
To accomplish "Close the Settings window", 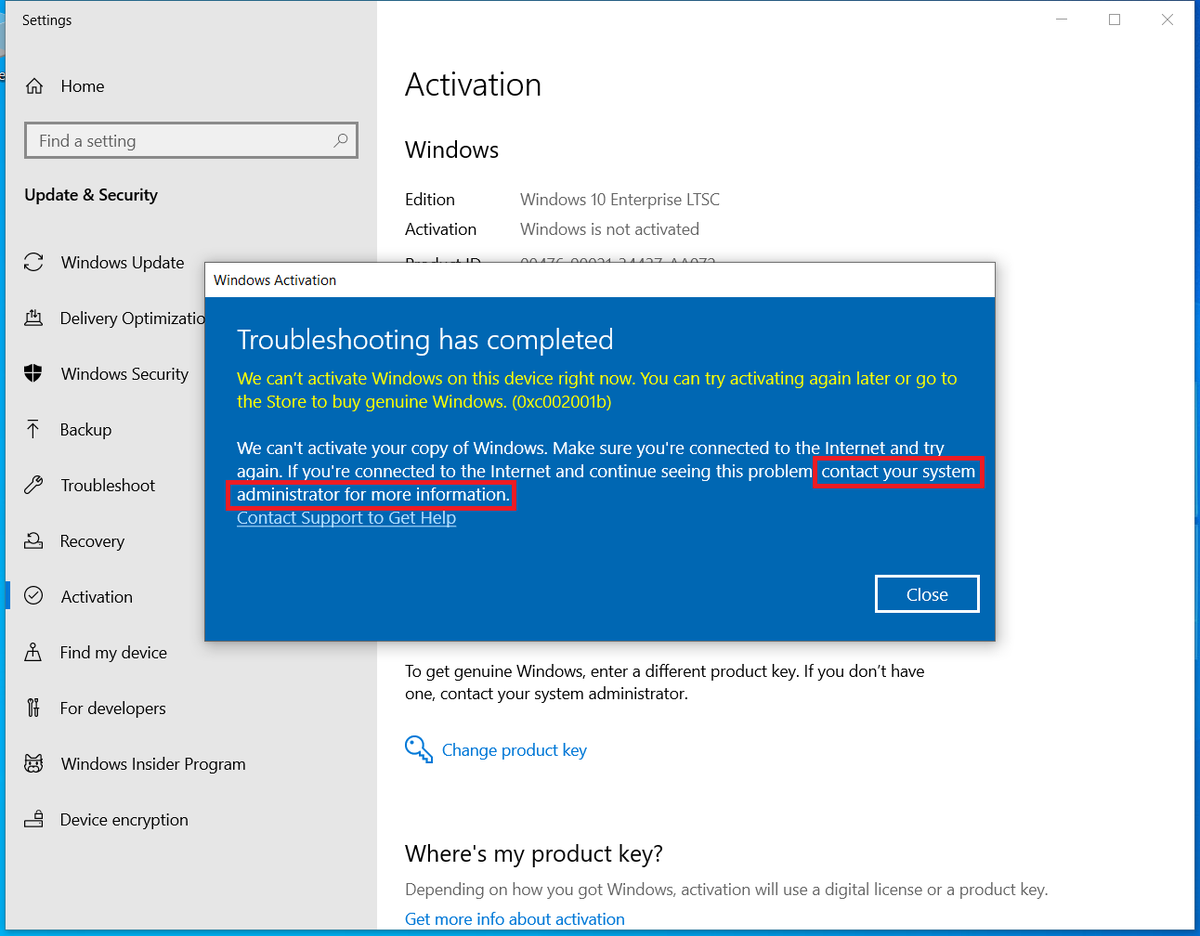I will (1167, 20).
